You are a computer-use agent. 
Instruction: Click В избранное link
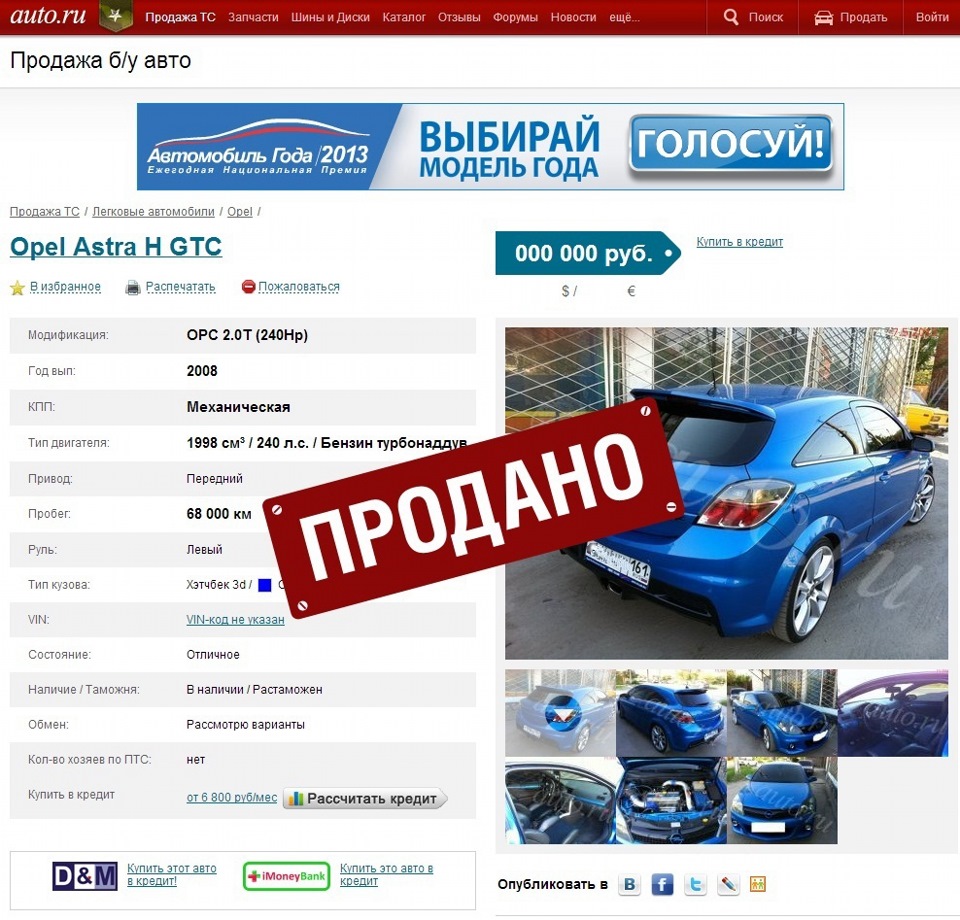(65, 286)
